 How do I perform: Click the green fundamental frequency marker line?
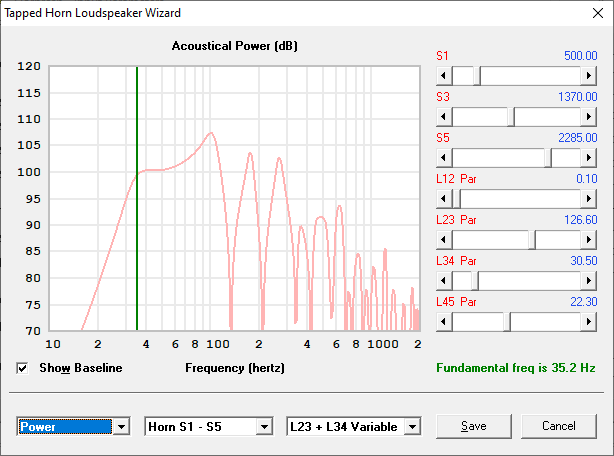pyautogui.click(x=137, y=198)
